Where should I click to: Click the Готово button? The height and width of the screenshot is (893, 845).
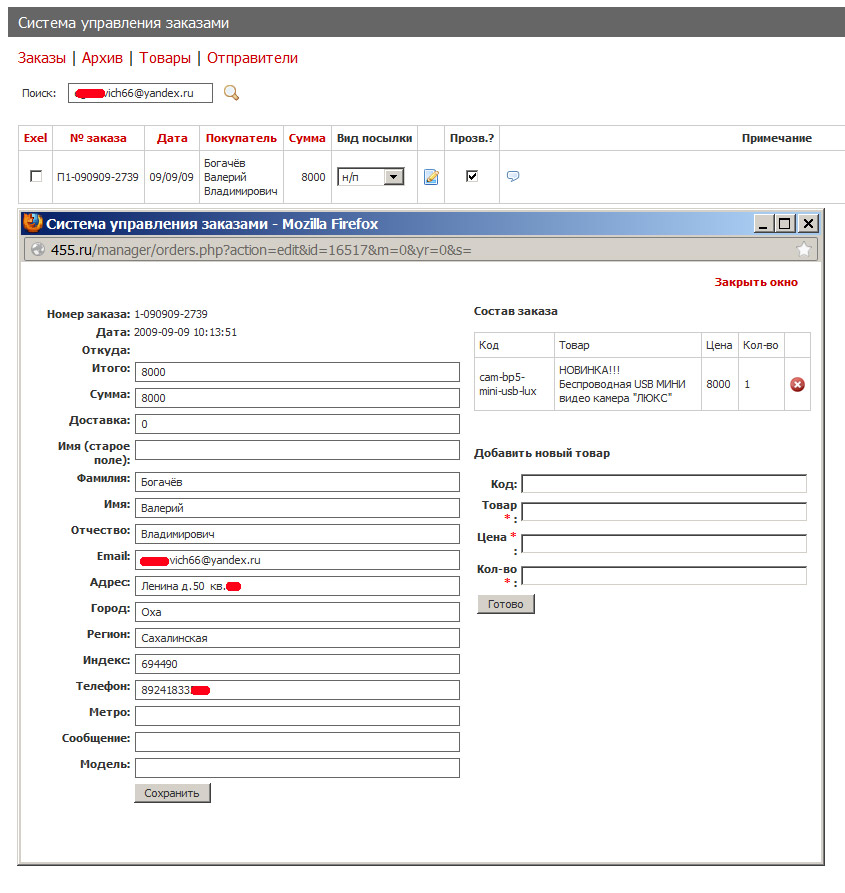(506, 604)
